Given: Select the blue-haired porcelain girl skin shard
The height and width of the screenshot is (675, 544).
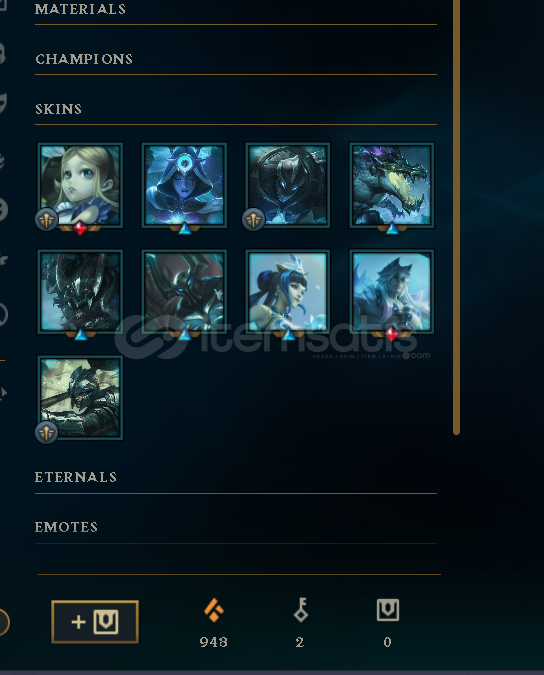Looking at the screenshot, I should (288, 291).
